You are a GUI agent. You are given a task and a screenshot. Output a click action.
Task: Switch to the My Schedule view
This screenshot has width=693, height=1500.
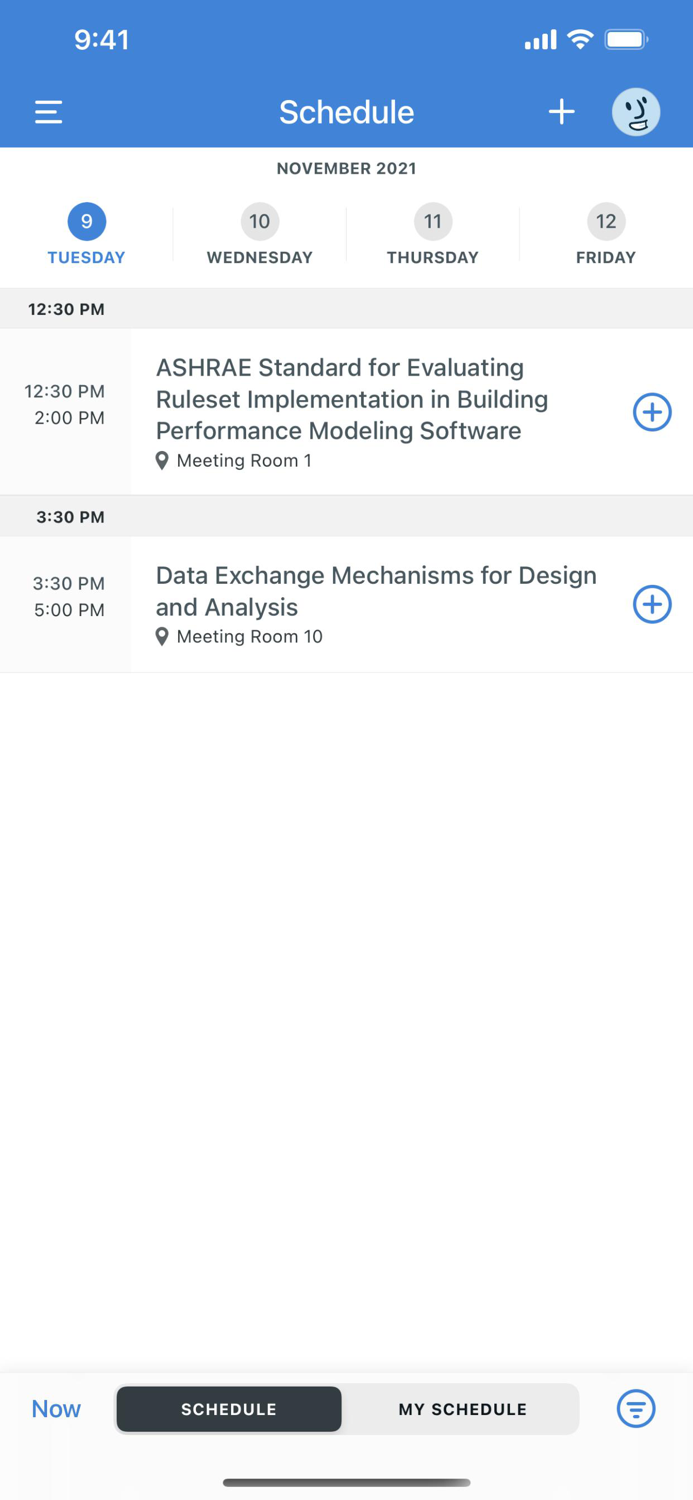pos(462,1409)
